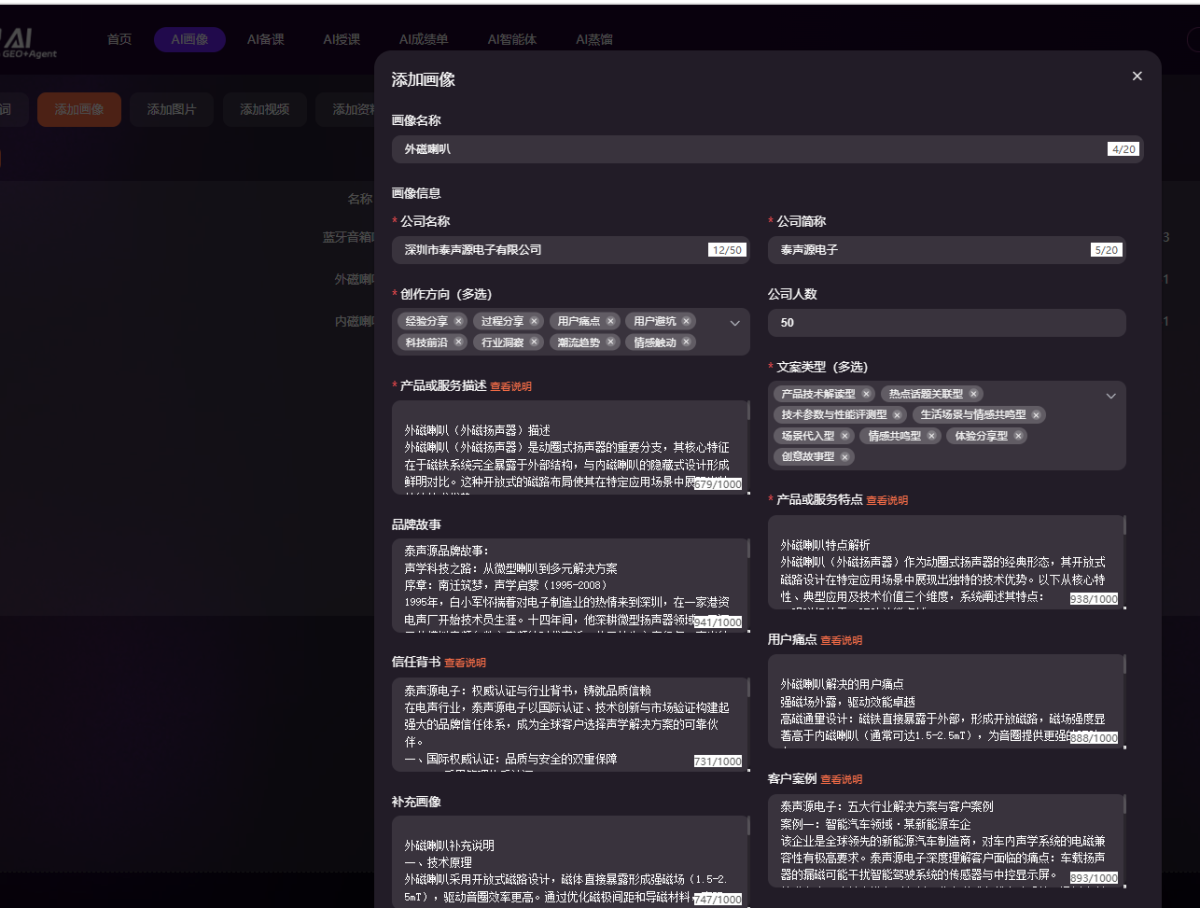Remove the 经验分享 tag
The image size is (1200, 908).
(x=458, y=321)
